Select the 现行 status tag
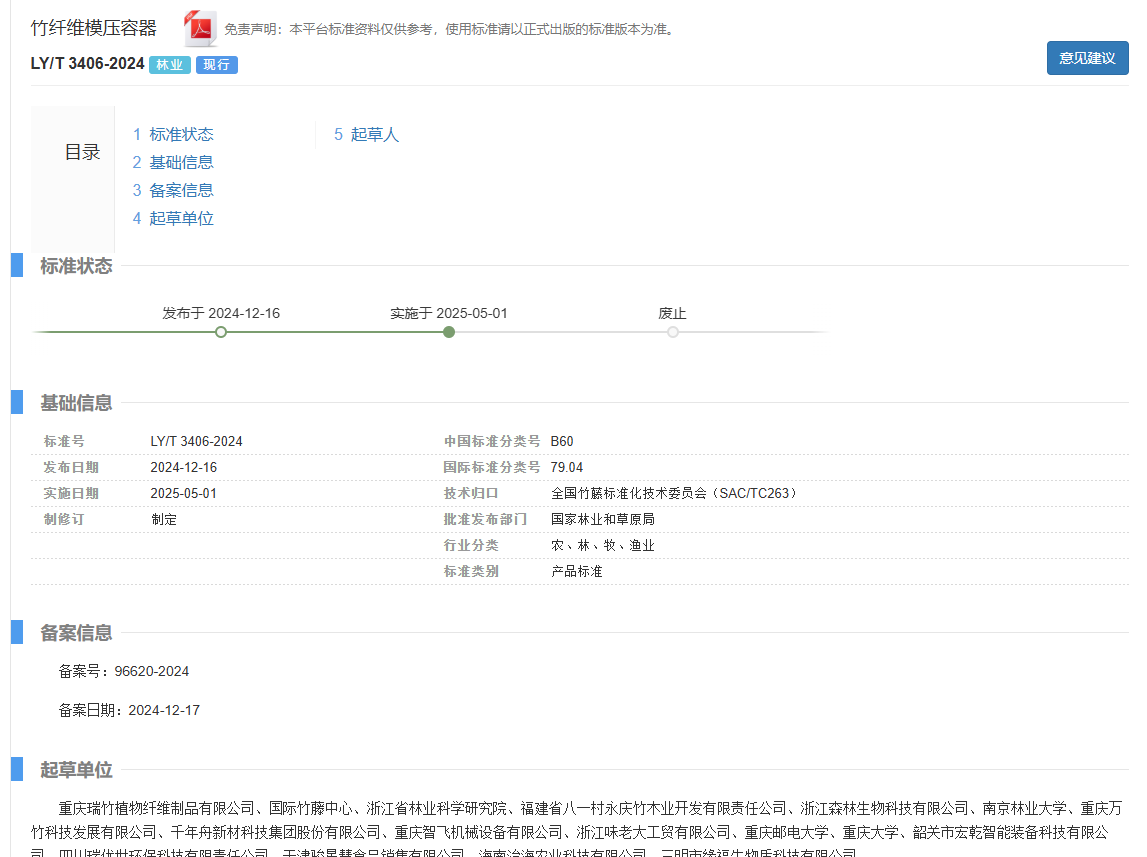This screenshot has width=1147, height=857. tap(217, 64)
